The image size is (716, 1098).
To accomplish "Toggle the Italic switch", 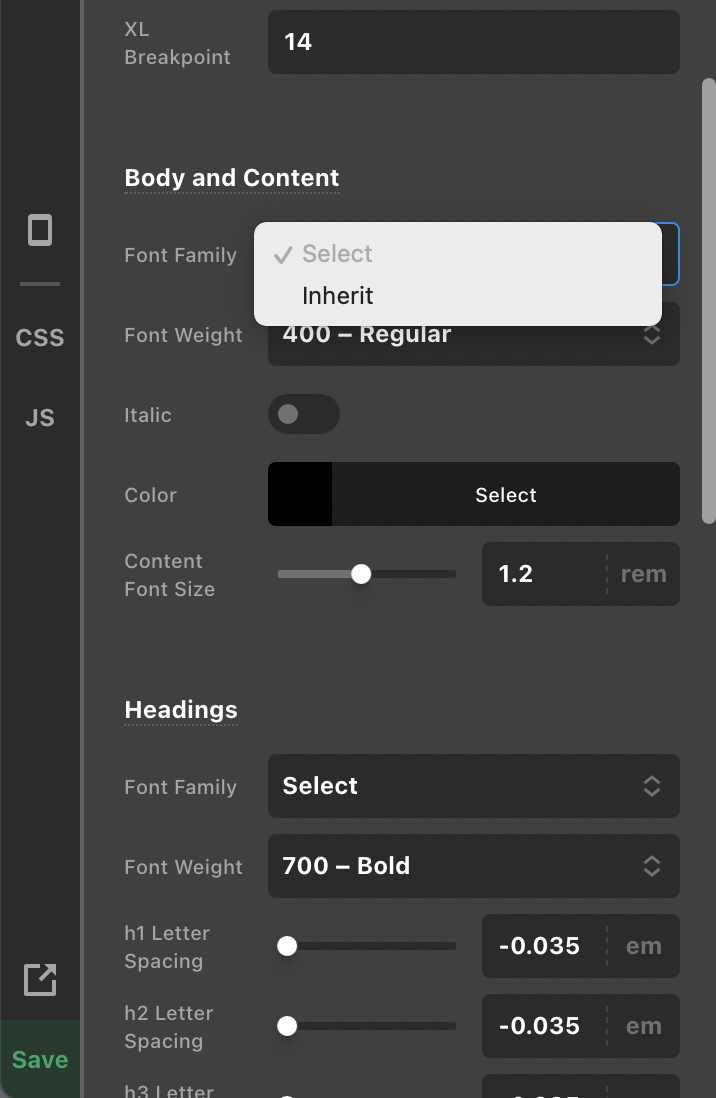I will point(303,414).
